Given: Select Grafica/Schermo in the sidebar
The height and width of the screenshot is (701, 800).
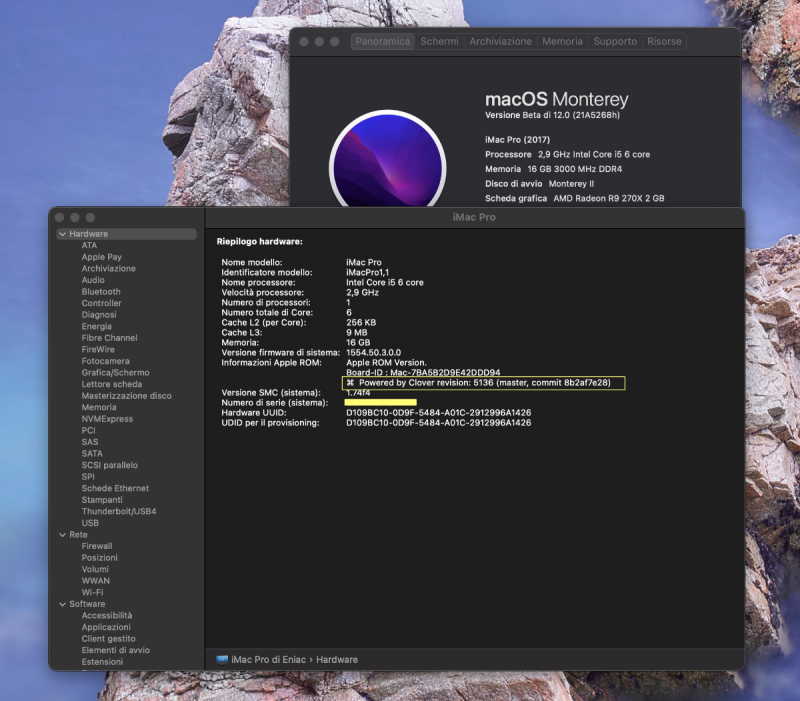Looking at the screenshot, I should [x=115, y=372].
